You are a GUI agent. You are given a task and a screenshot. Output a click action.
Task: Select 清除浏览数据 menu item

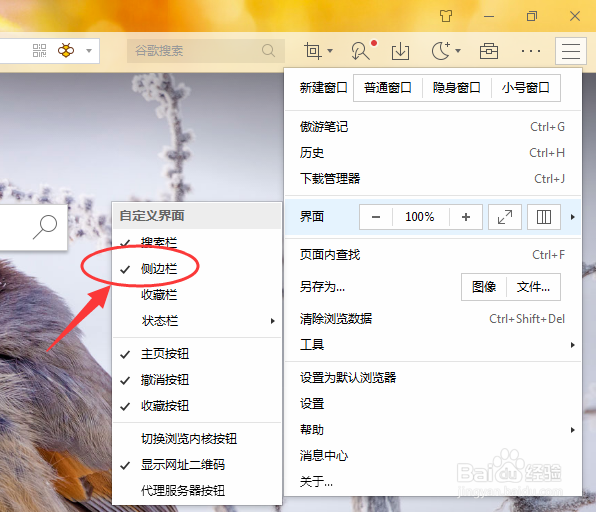[433, 319]
